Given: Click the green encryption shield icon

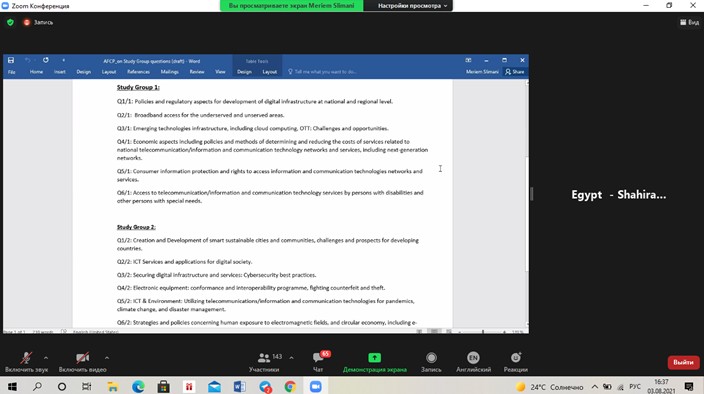Looking at the screenshot, I should (10, 22).
